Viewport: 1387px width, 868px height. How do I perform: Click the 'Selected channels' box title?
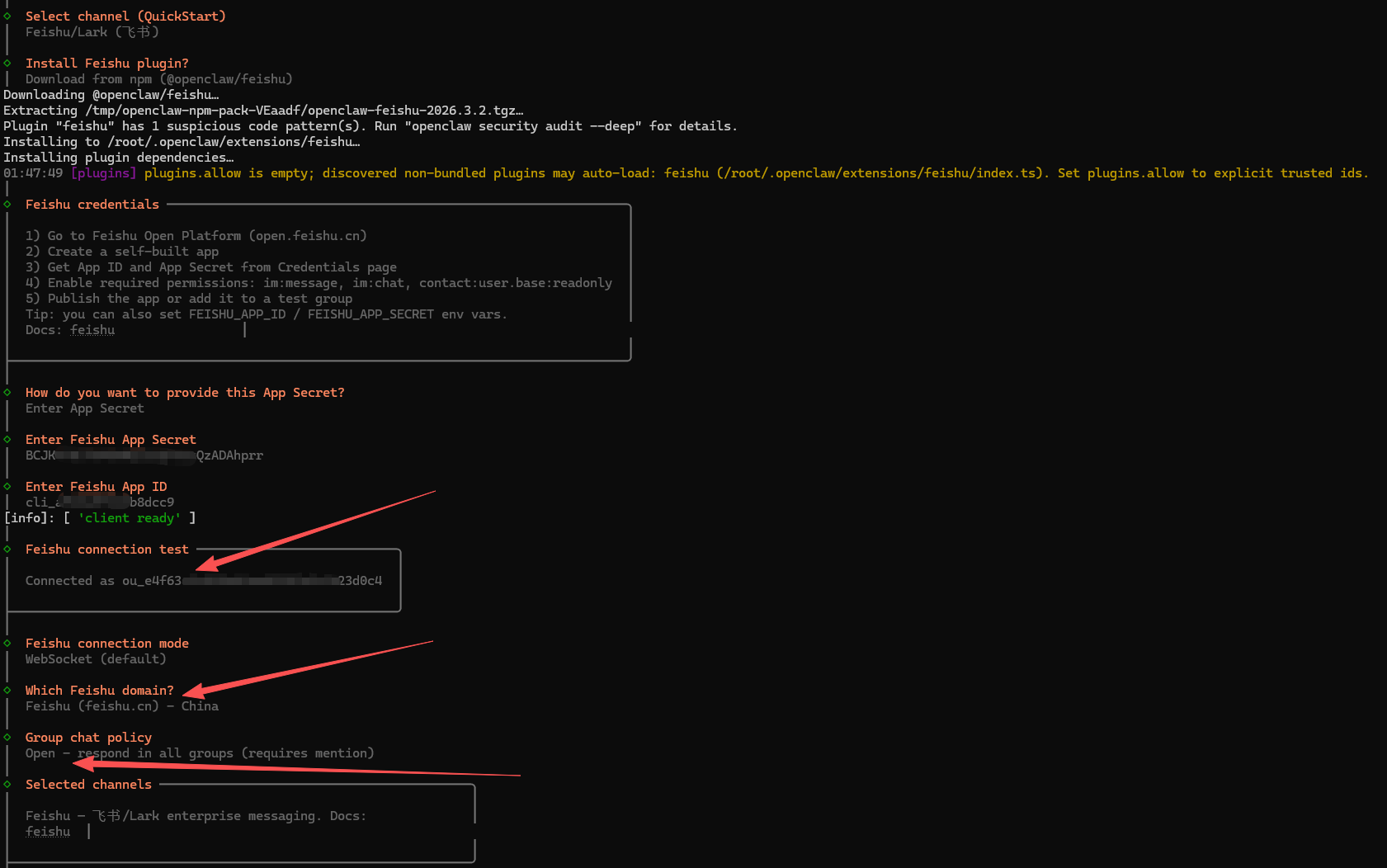click(x=88, y=784)
